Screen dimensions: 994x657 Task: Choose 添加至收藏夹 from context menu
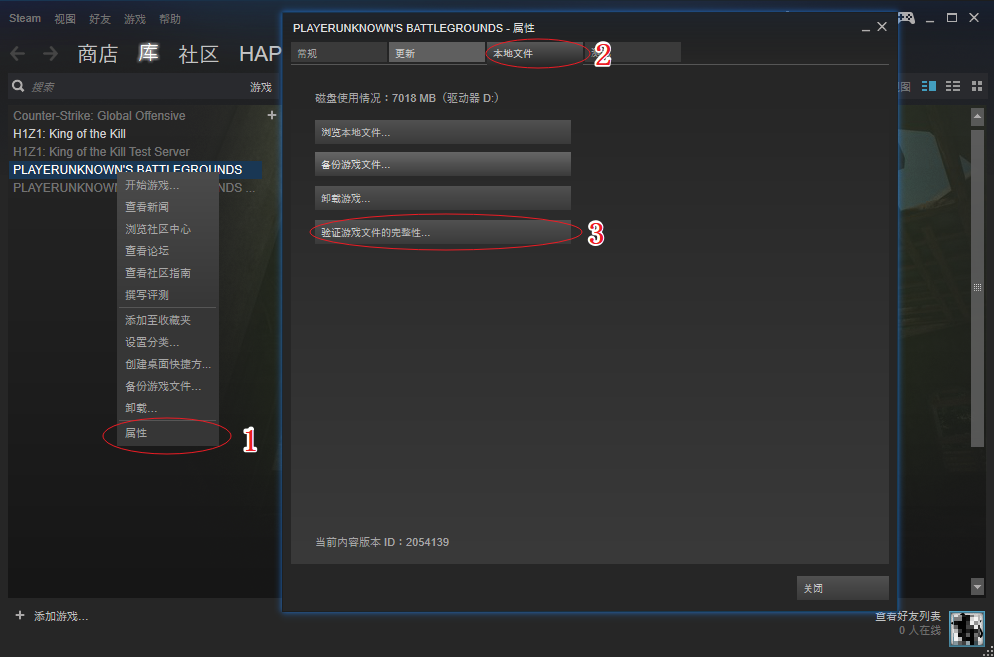pyautogui.click(x=168, y=320)
